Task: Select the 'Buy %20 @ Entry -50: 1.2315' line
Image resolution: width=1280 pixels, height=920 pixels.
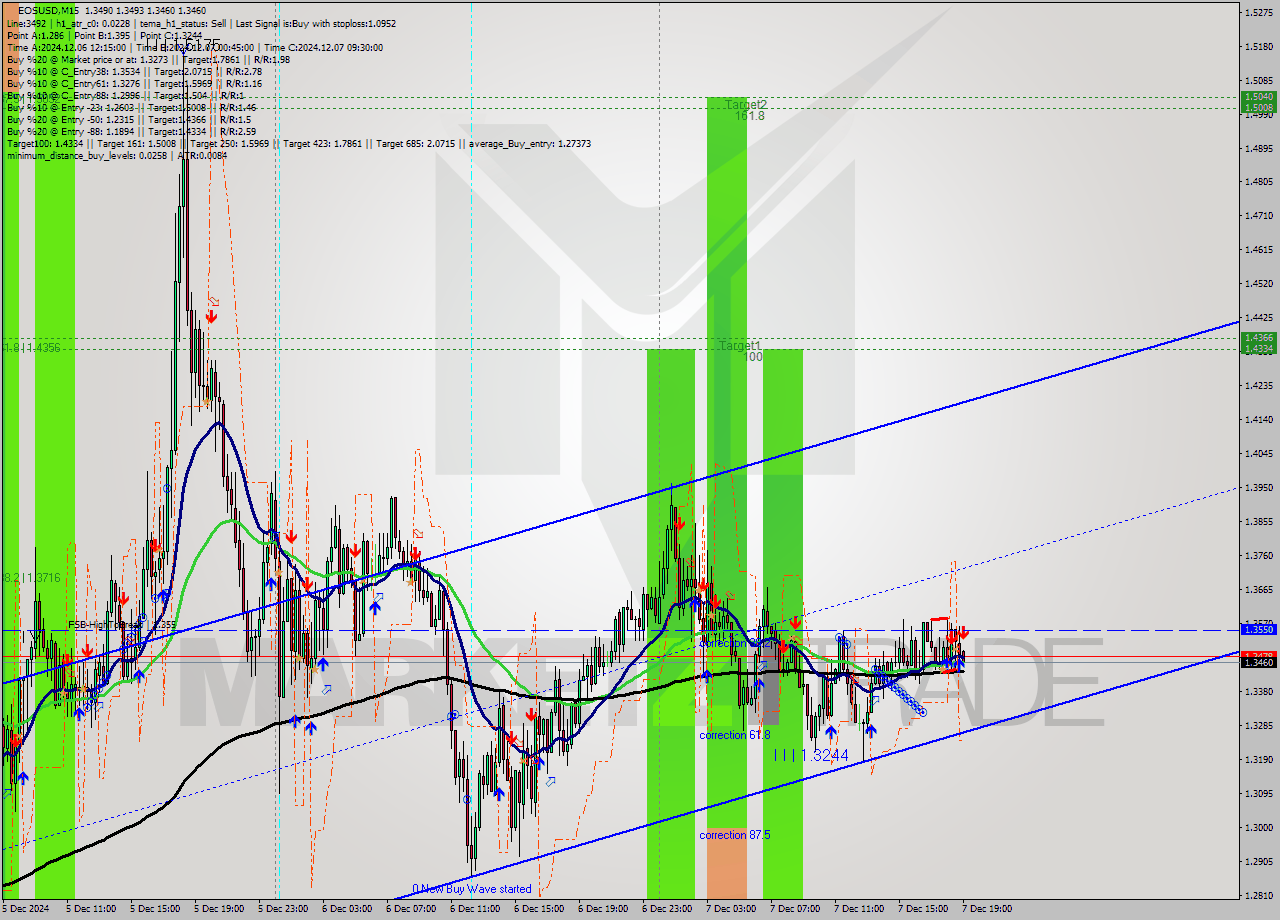Action: pos(129,119)
